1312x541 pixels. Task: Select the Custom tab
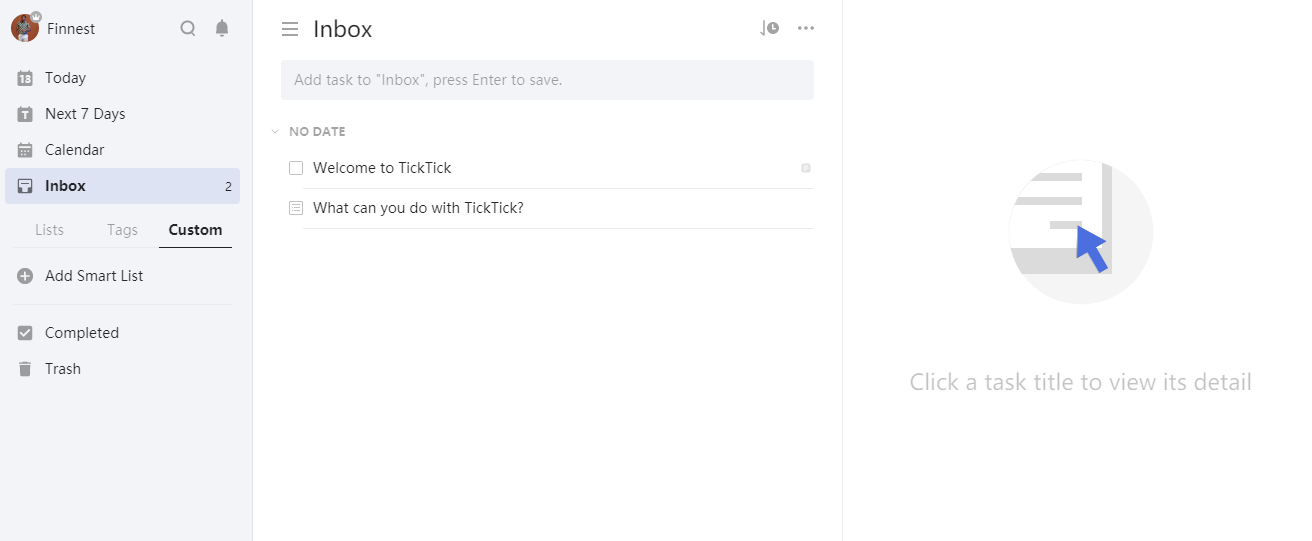(x=195, y=230)
